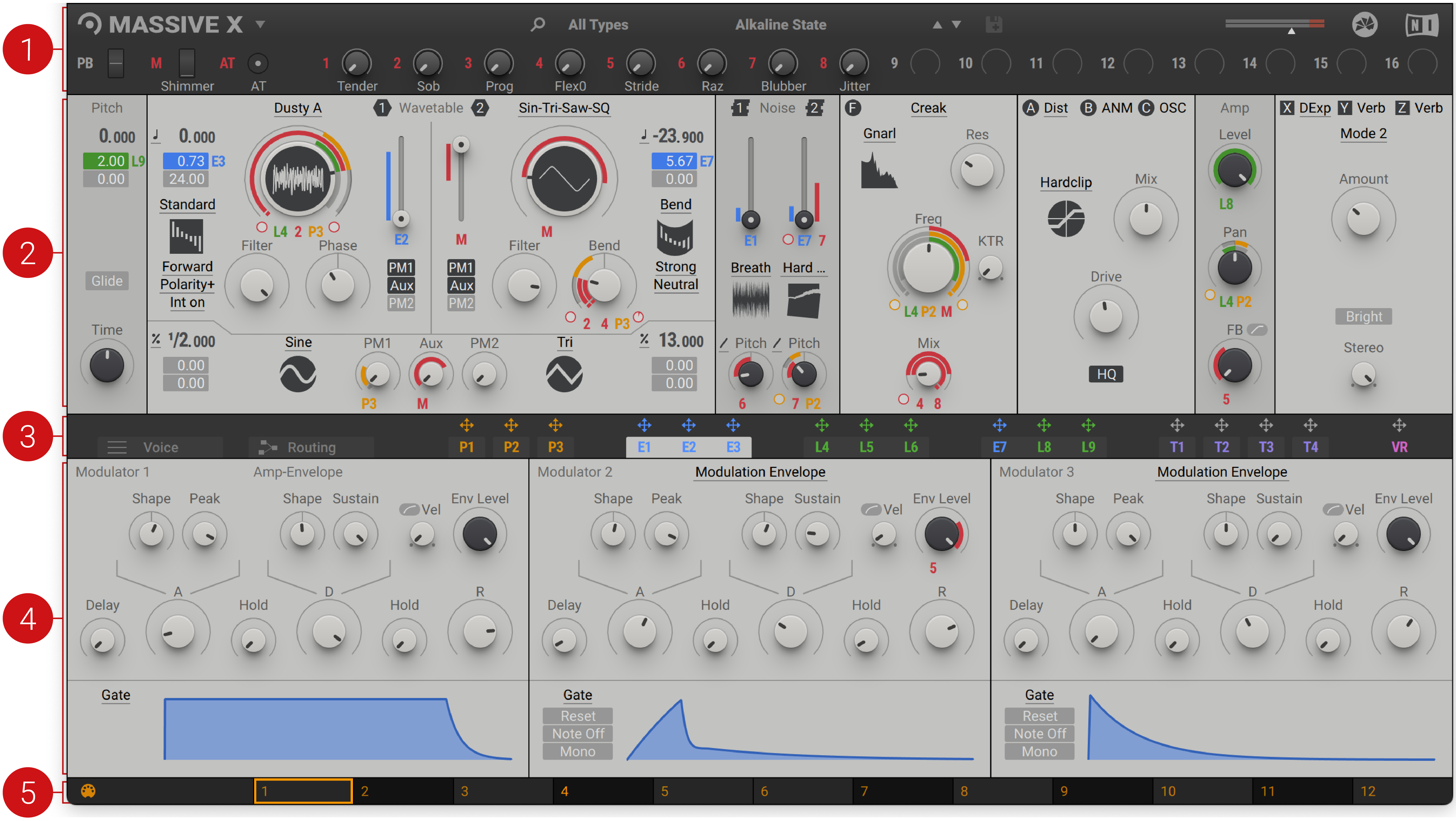Screen dimensions: 1456x821
Task: Select the L4 modulator tab
Action: pyautogui.click(x=822, y=447)
